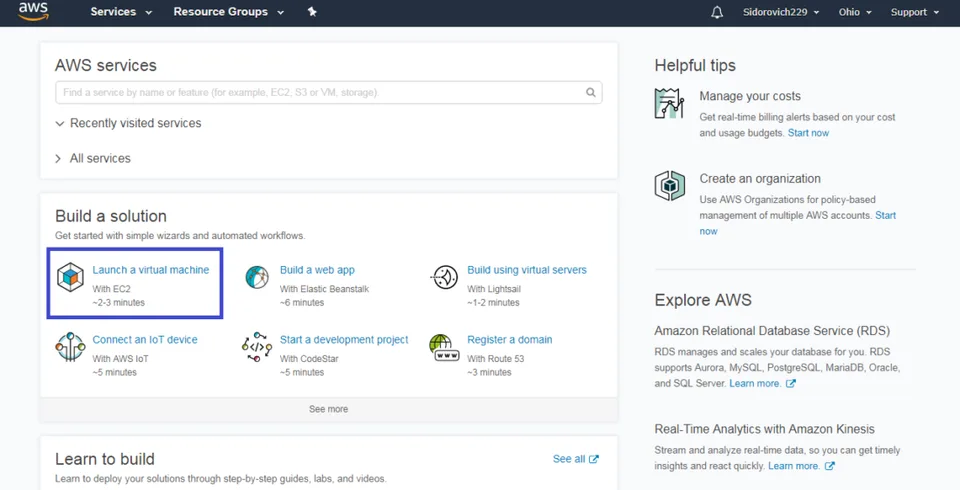Click the Route 53 domain icon
960x490 pixels.
pos(443,347)
